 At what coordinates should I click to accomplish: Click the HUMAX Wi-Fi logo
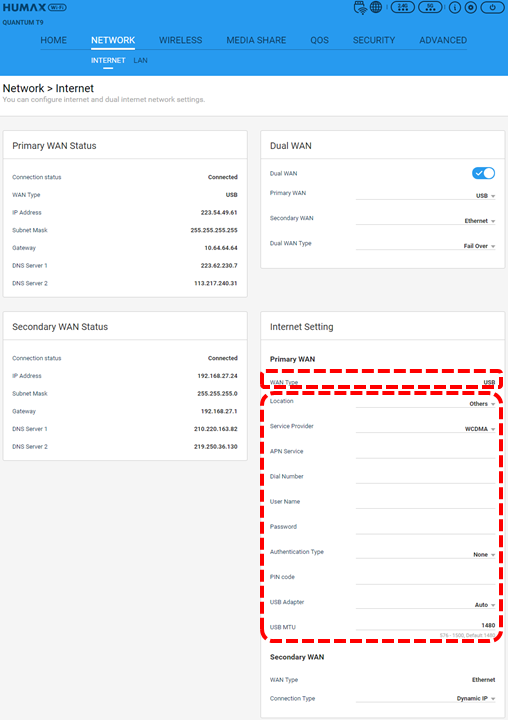pos(34,7)
